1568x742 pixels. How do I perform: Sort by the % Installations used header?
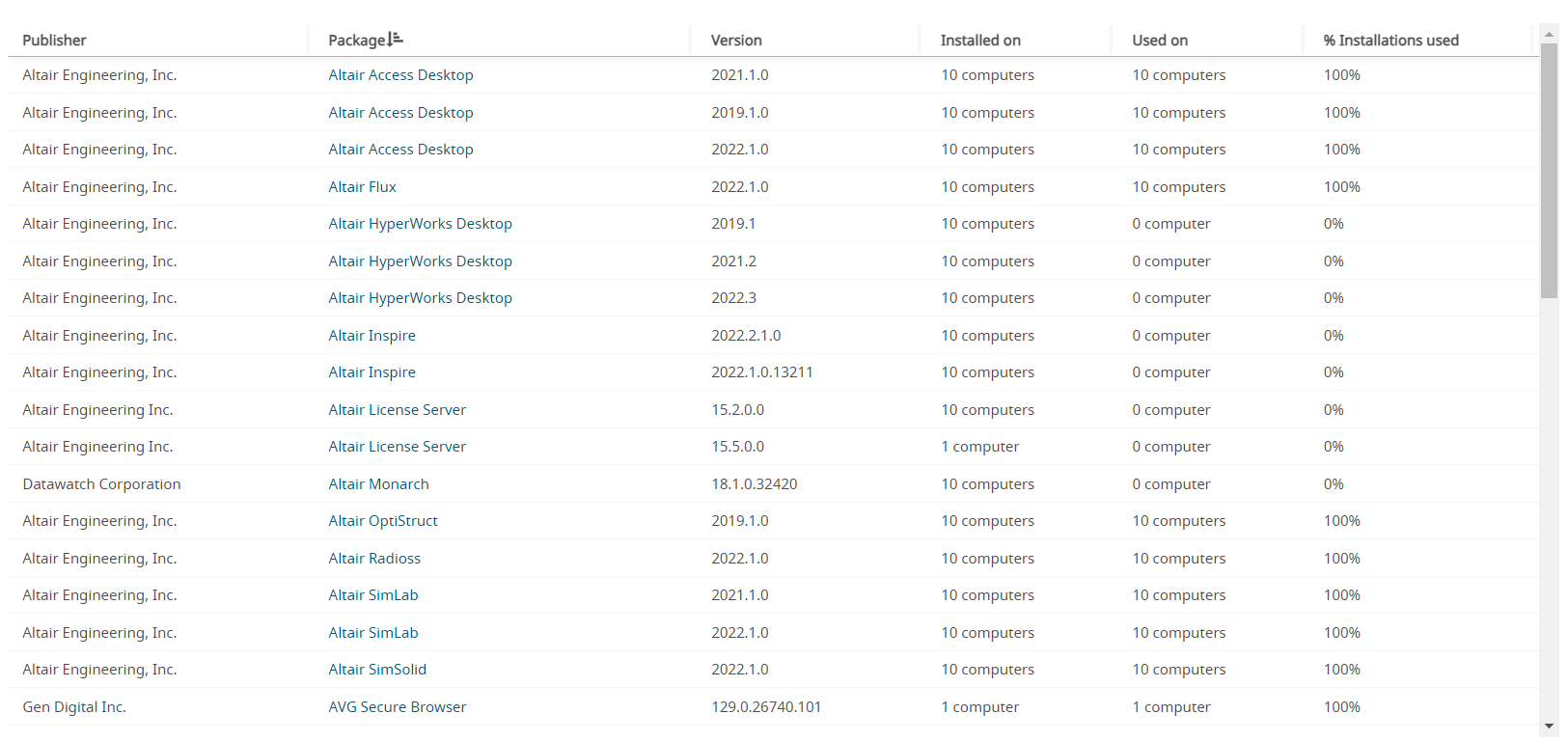pyautogui.click(x=1390, y=41)
